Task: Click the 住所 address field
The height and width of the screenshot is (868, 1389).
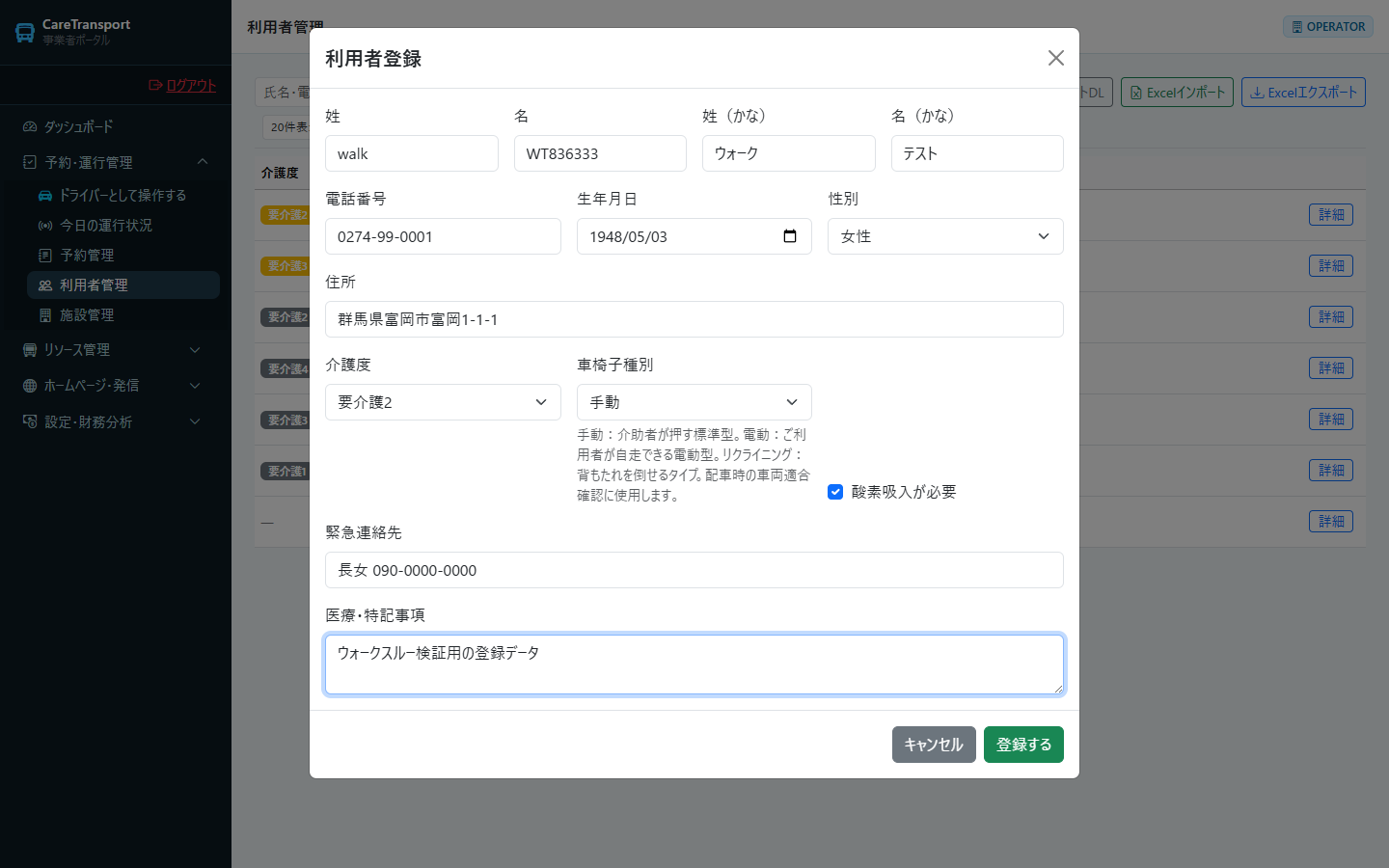Action: 694,319
